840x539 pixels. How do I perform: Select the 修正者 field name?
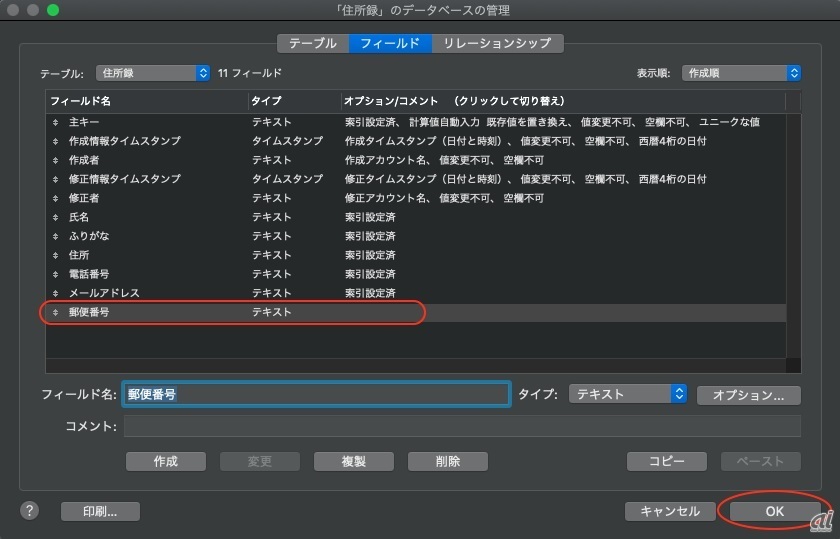(x=84, y=199)
